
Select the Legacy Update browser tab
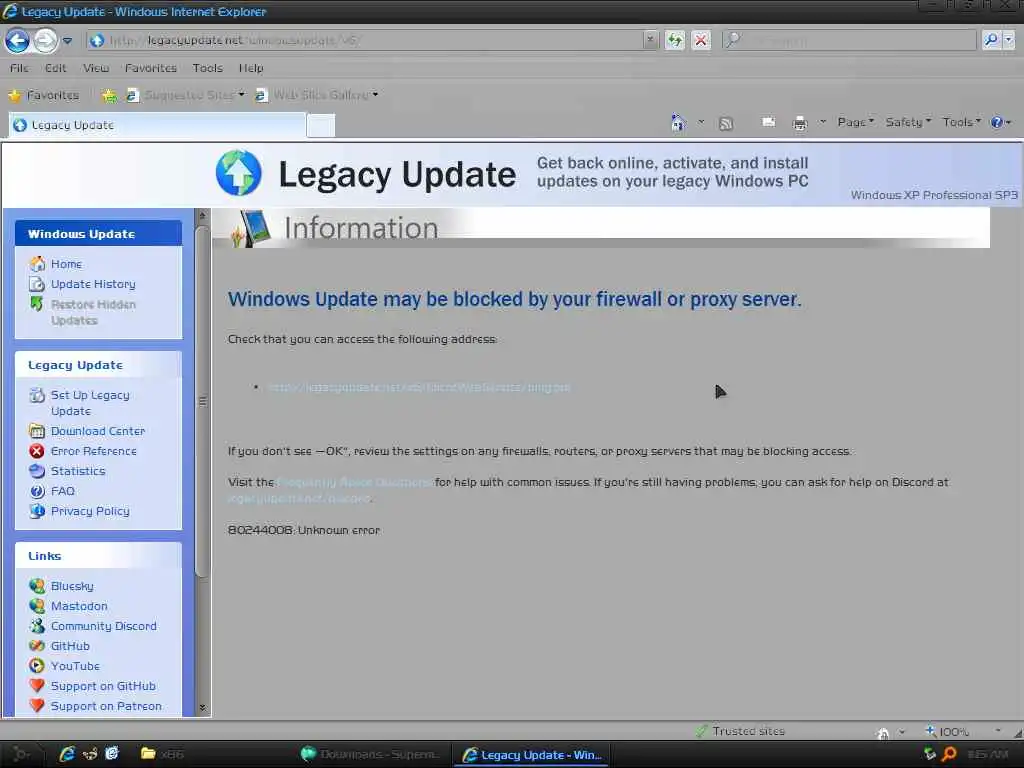pyautogui.click(x=157, y=125)
